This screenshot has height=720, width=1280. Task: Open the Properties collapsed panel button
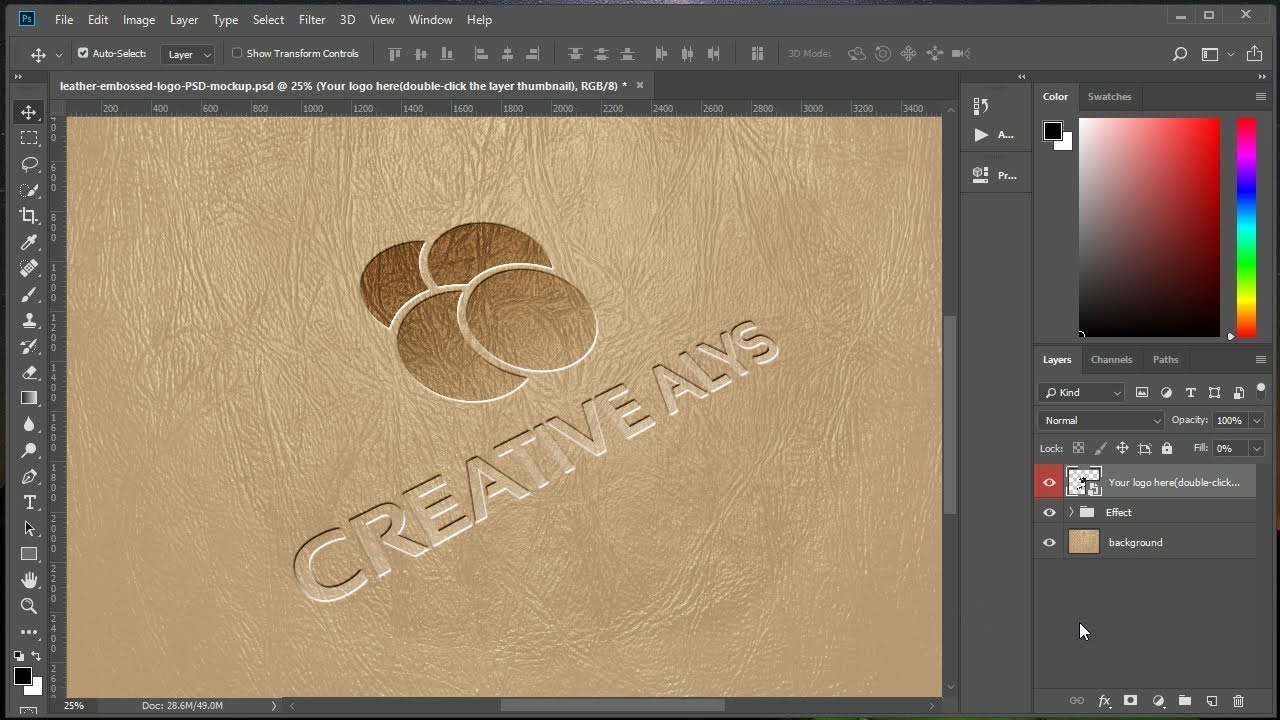pos(993,175)
